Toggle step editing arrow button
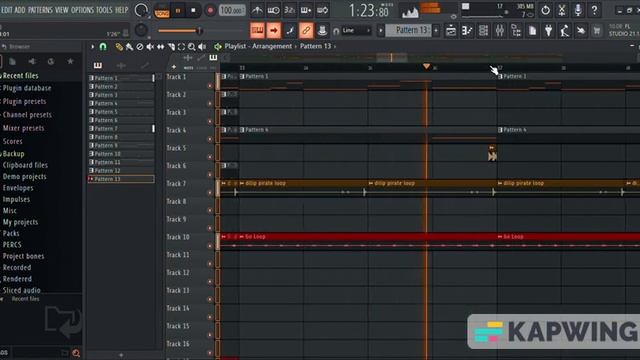The height and width of the screenshot is (360, 640). coord(273,30)
